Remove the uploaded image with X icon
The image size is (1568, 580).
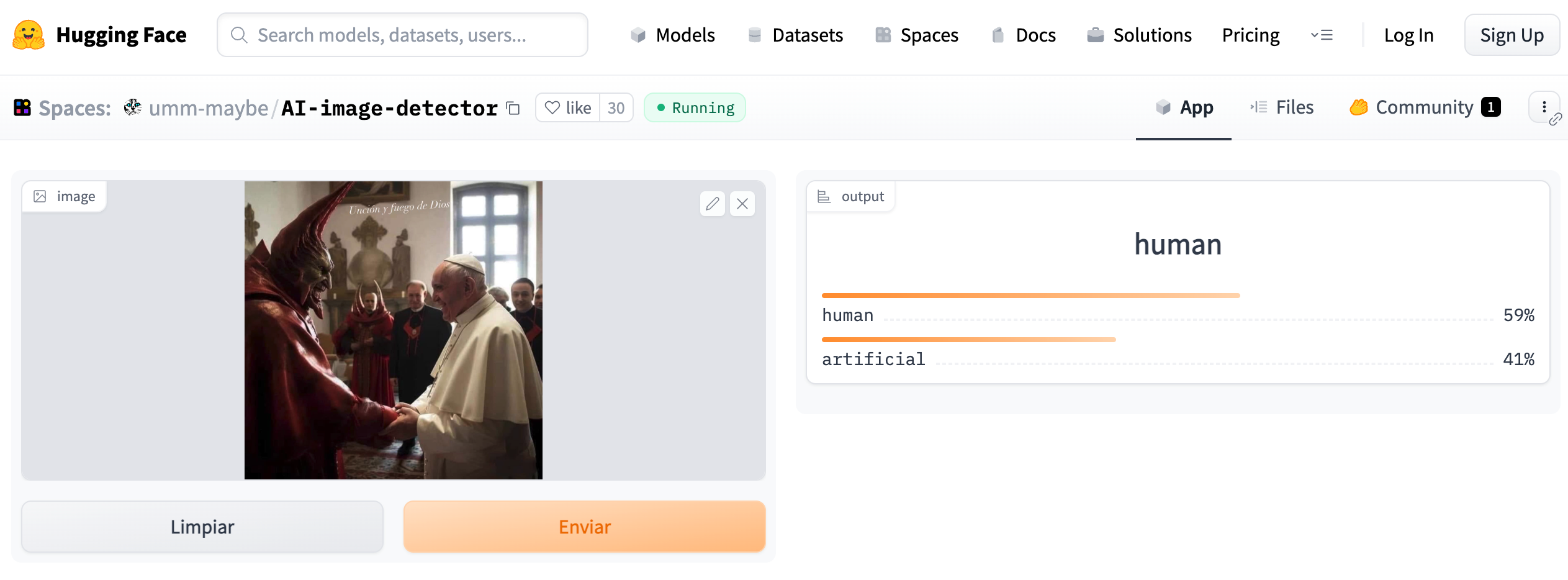click(742, 204)
